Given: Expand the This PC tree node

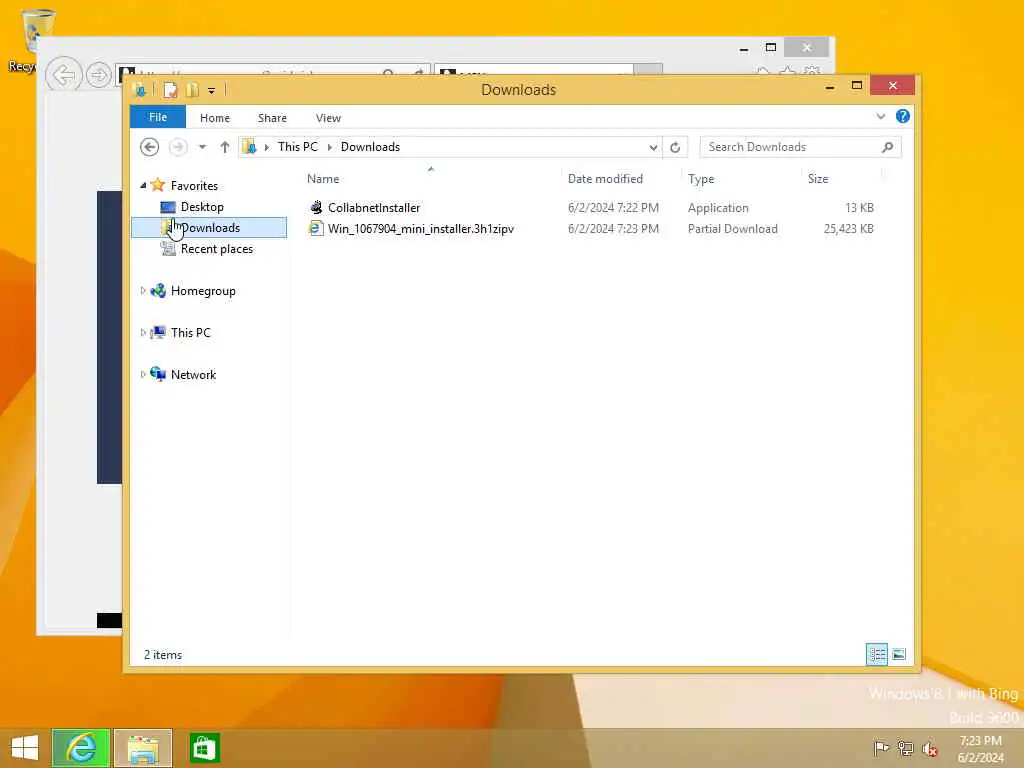Looking at the screenshot, I should 143,332.
